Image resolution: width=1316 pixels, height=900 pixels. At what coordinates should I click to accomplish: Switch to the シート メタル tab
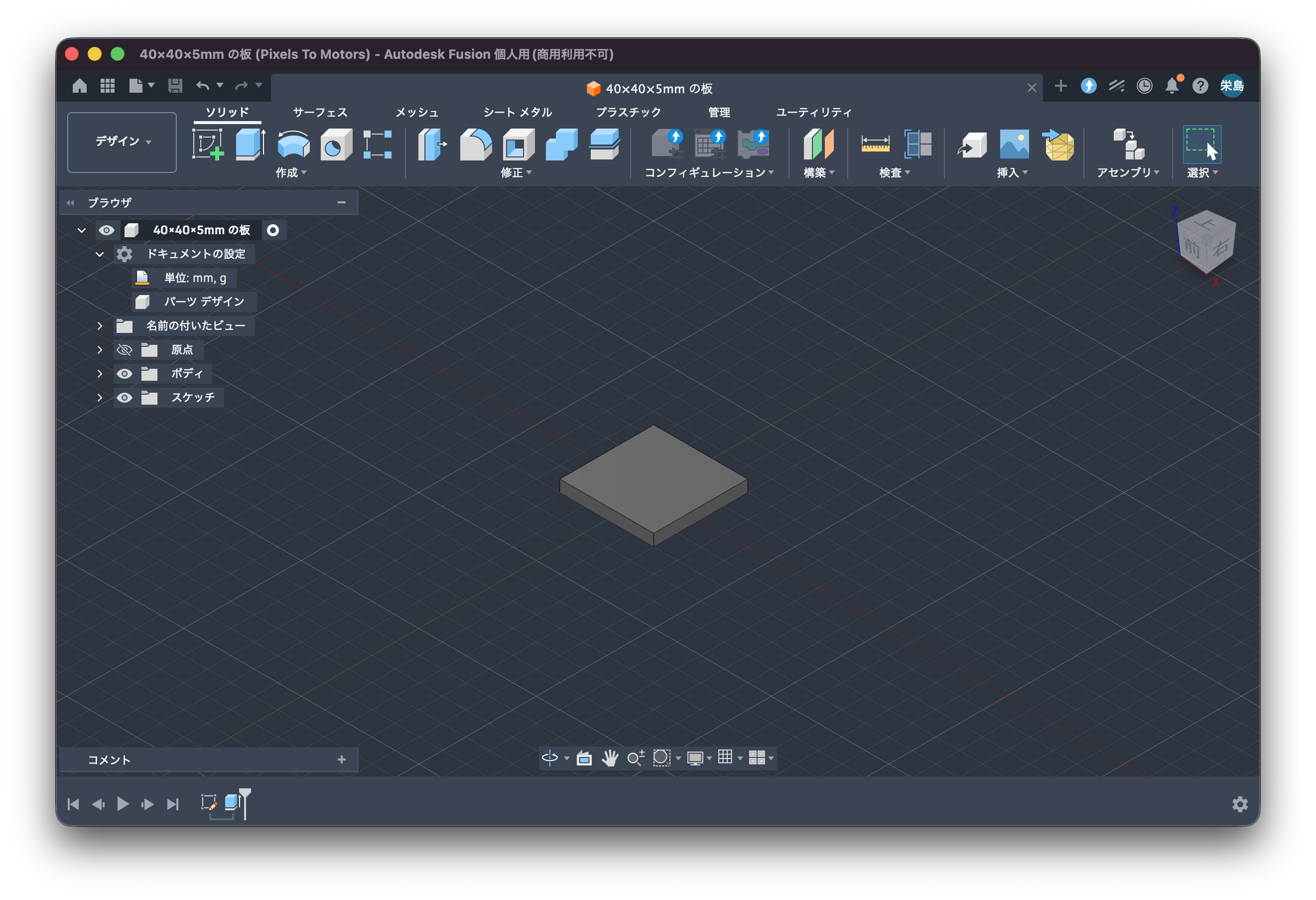518,112
